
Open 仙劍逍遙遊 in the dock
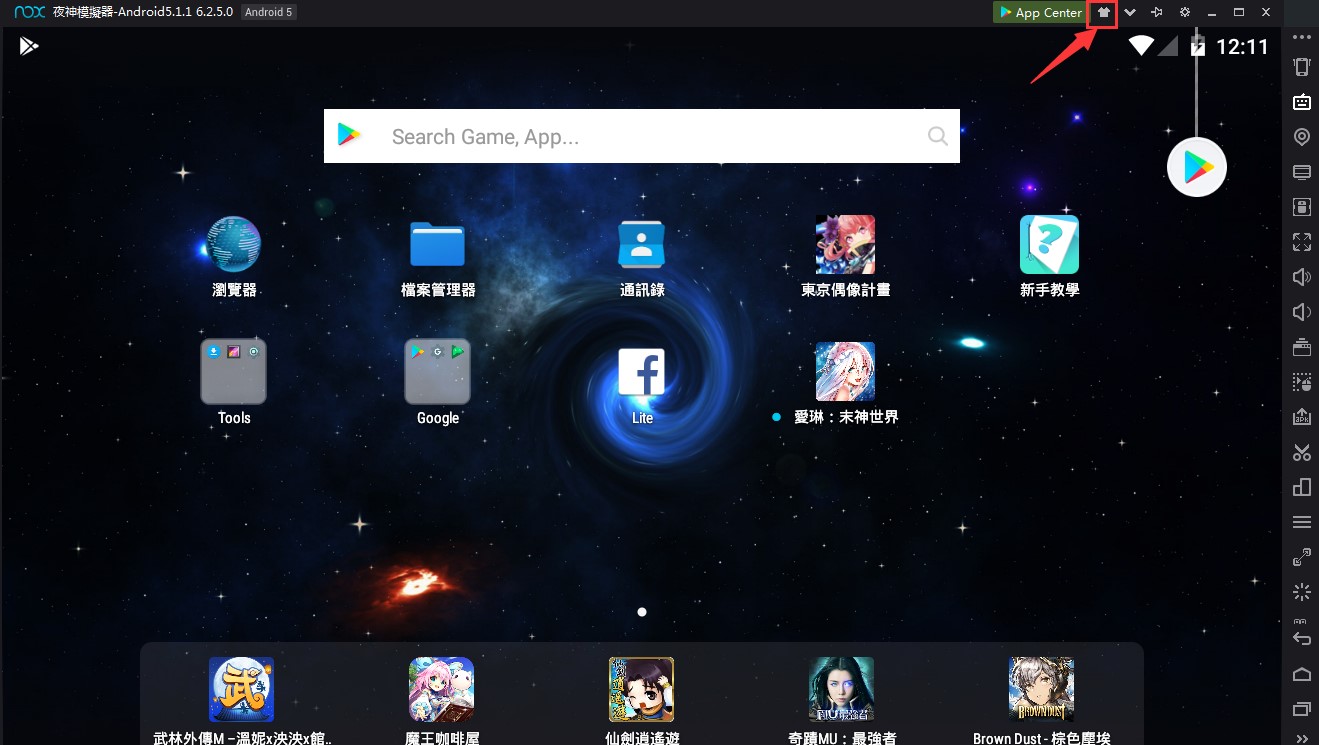[x=641, y=700]
